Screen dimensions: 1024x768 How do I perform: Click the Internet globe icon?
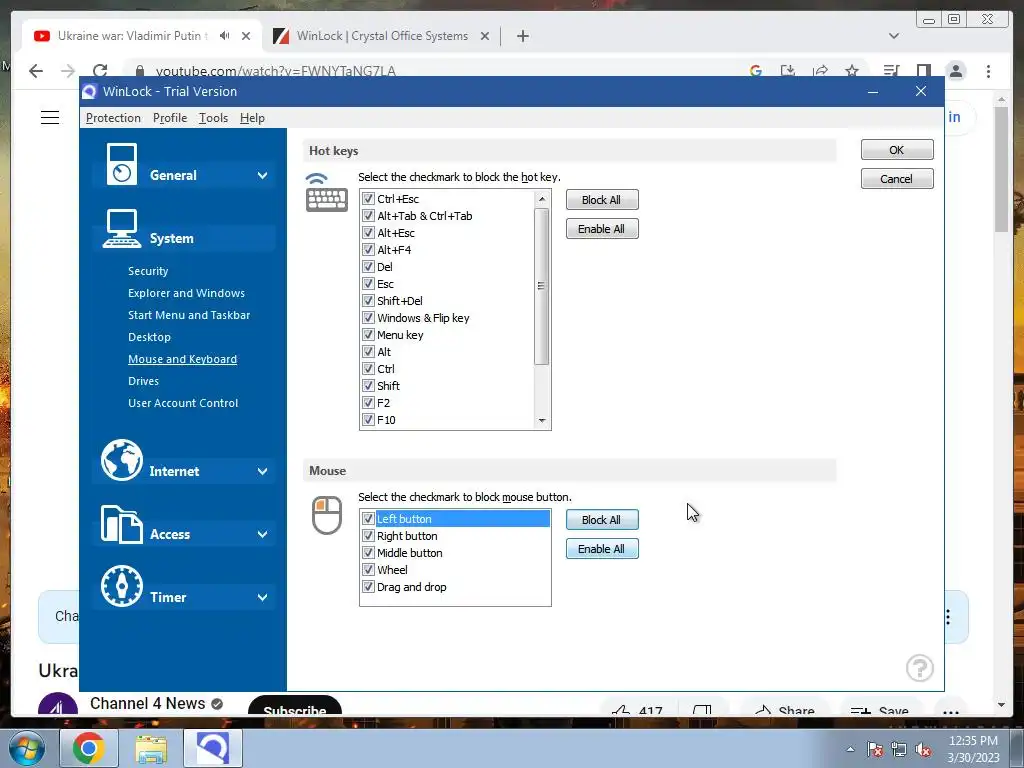pyautogui.click(x=121, y=460)
